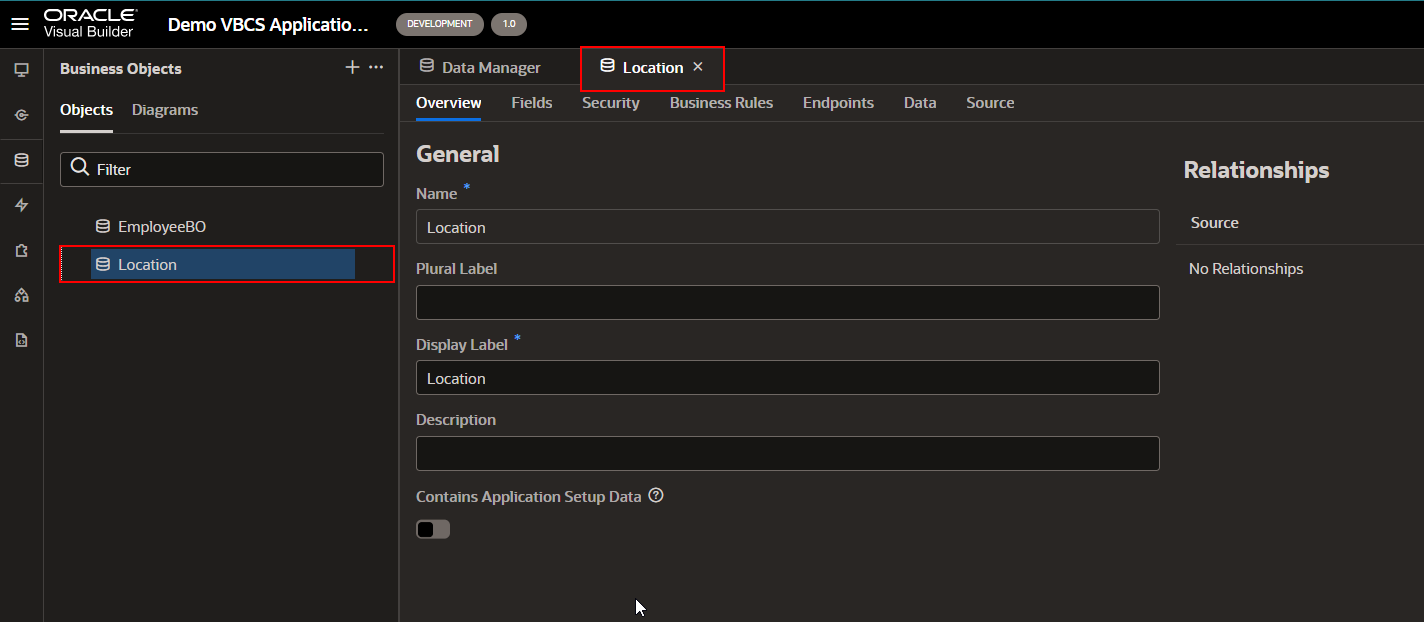1424x622 pixels.
Task: Open Business Objects more options ellipsis
Action: point(376,67)
